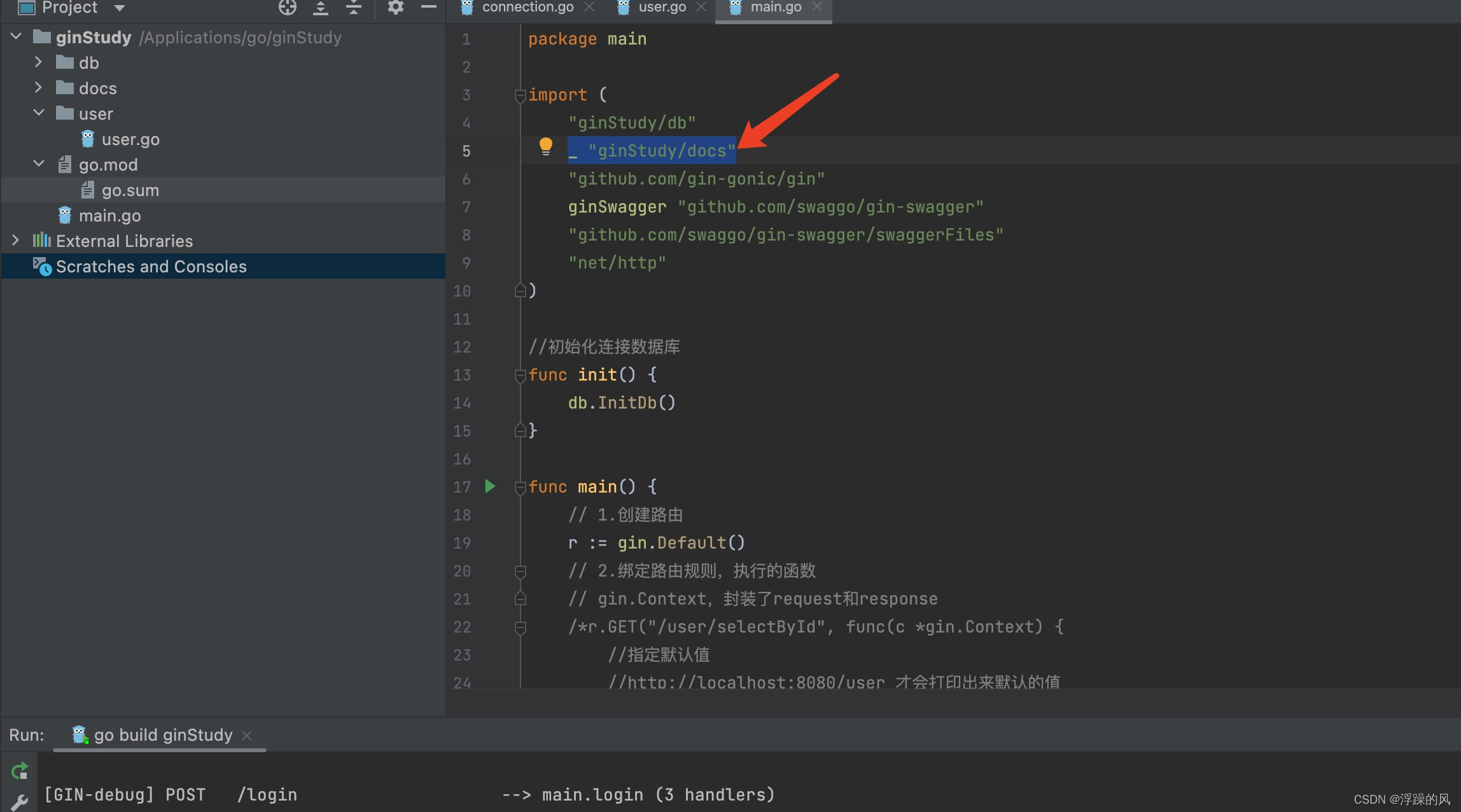1461x812 pixels.
Task: Click the Project panel title
Action: coord(69,8)
